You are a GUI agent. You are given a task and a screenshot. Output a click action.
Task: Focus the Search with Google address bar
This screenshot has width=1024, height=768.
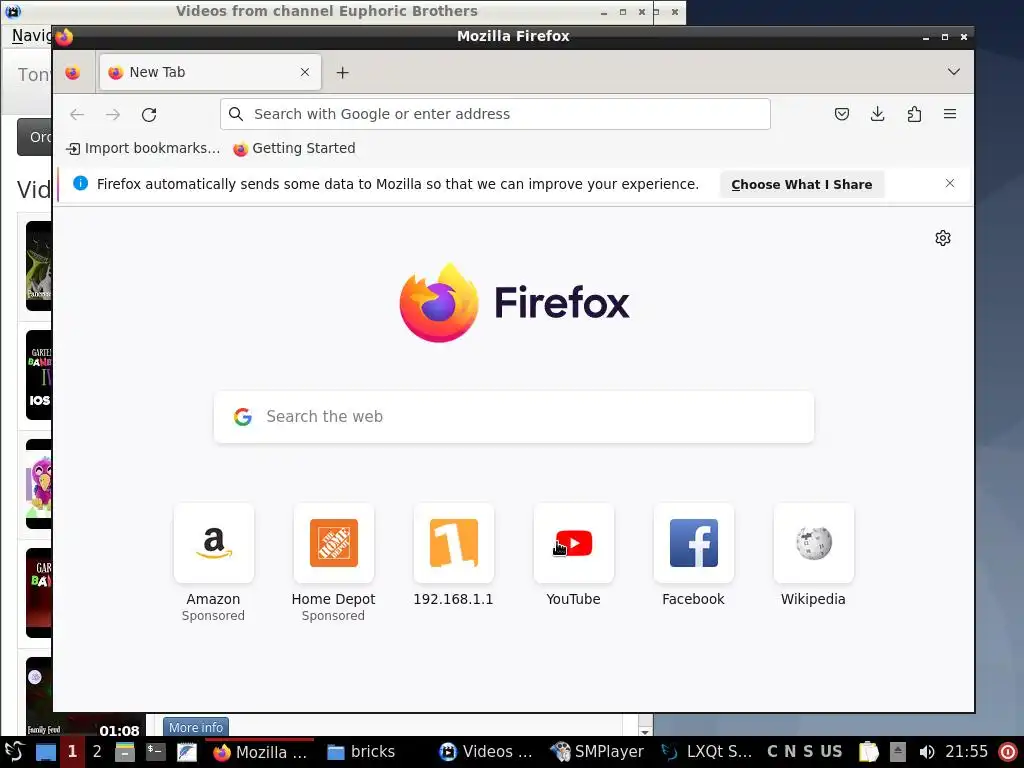click(x=495, y=114)
